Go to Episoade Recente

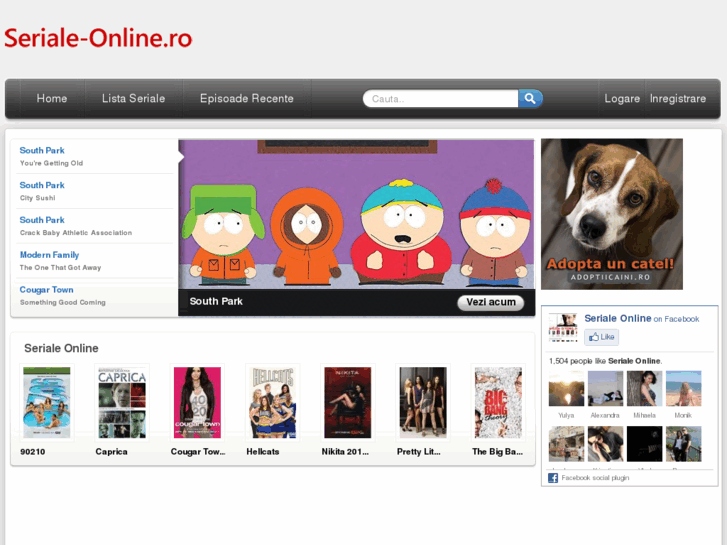247,98
